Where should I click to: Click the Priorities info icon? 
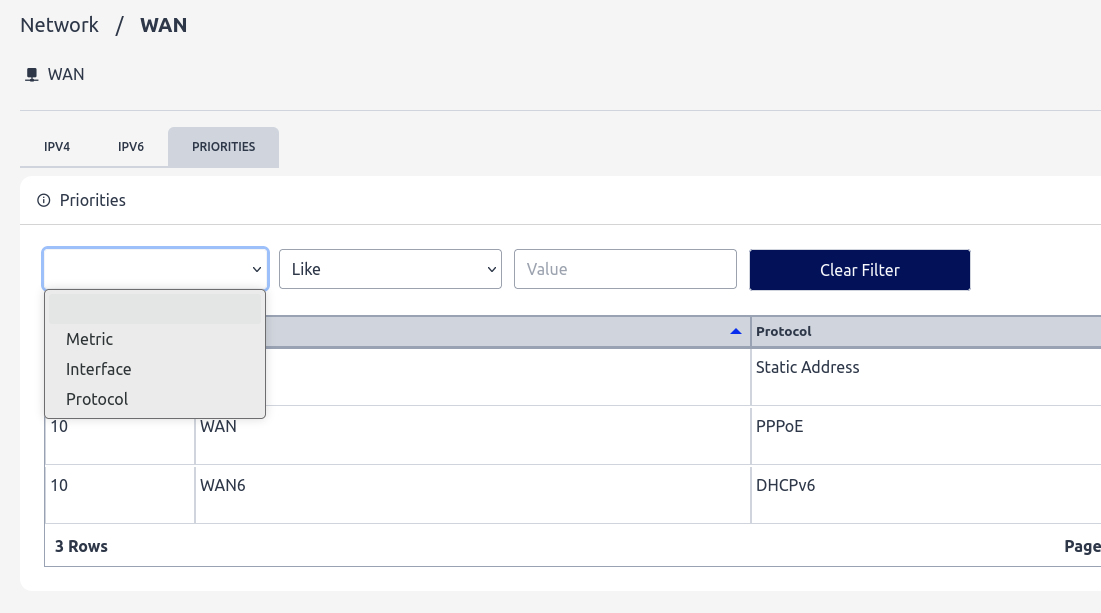tap(44, 200)
